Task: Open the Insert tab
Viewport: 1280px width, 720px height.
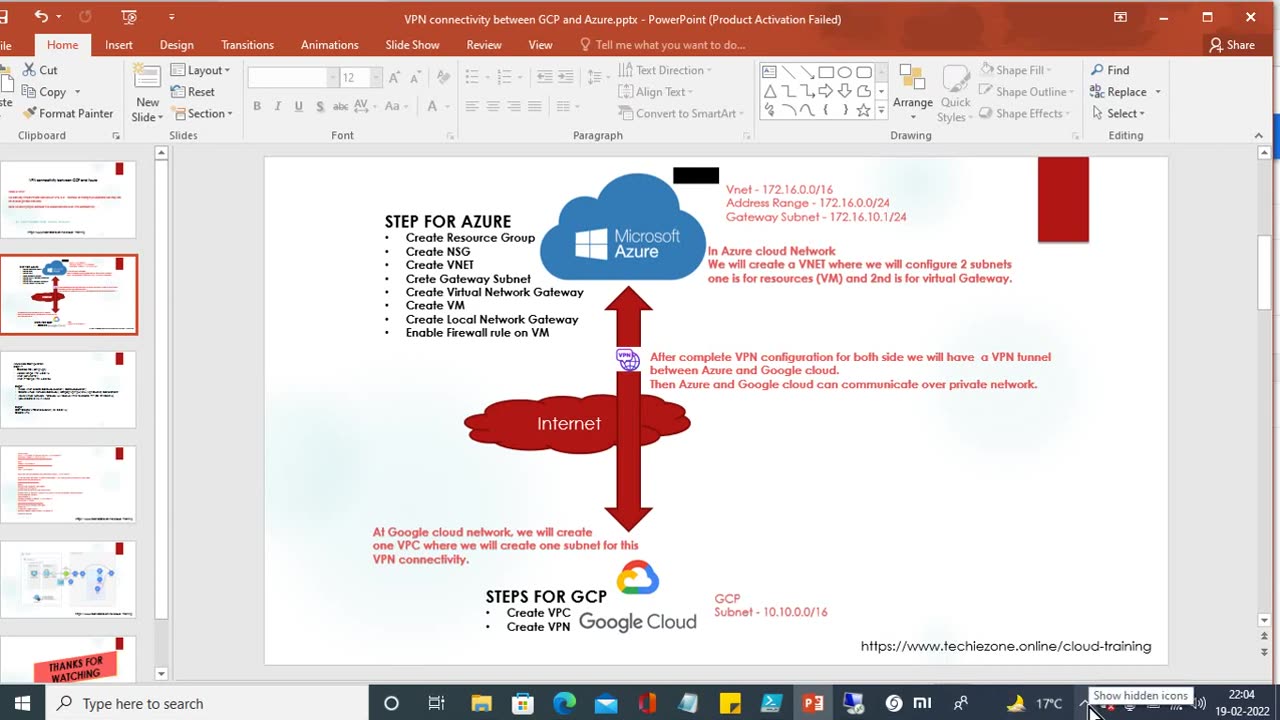Action: coord(119,45)
